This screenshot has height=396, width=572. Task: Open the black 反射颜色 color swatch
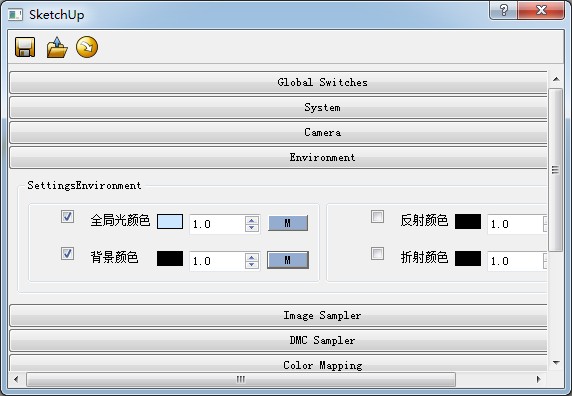coord(468,222)
